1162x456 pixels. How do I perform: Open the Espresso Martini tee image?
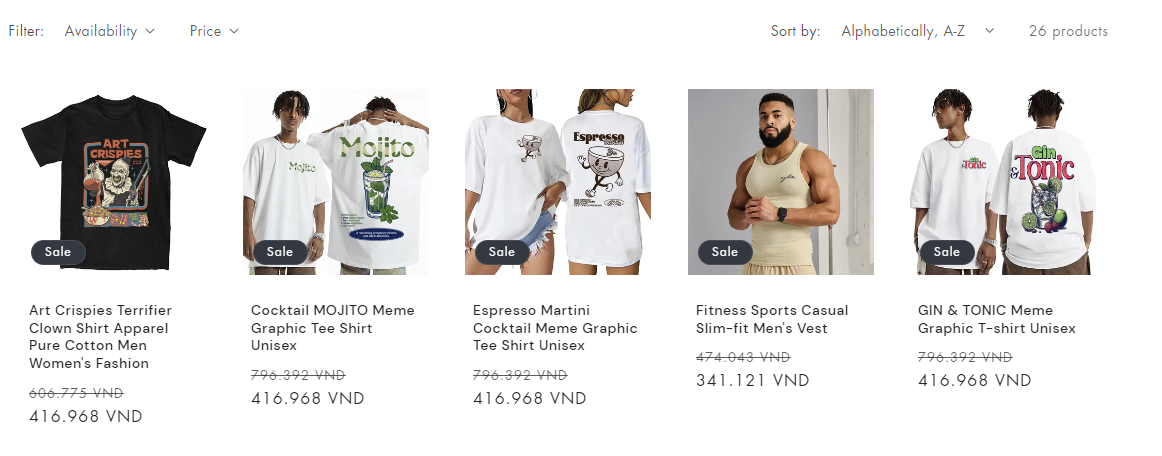558,182
